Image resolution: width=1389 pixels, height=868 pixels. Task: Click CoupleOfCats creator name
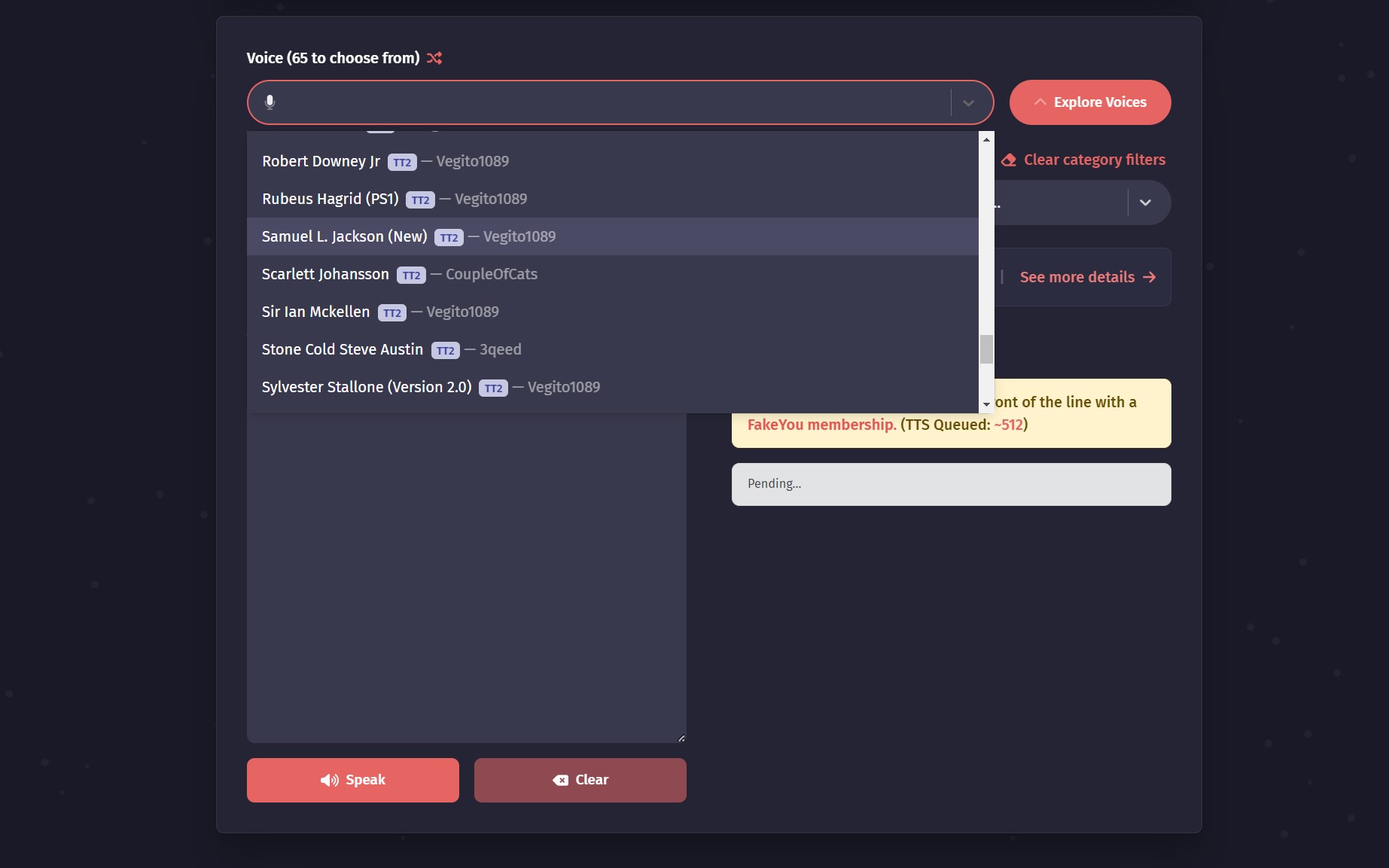pyautogui.click(x=492, y=274)
